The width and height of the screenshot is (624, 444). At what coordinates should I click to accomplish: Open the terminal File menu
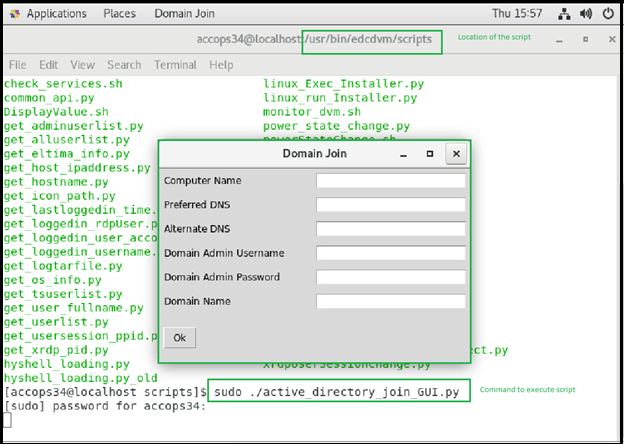[x=17, y=64]
